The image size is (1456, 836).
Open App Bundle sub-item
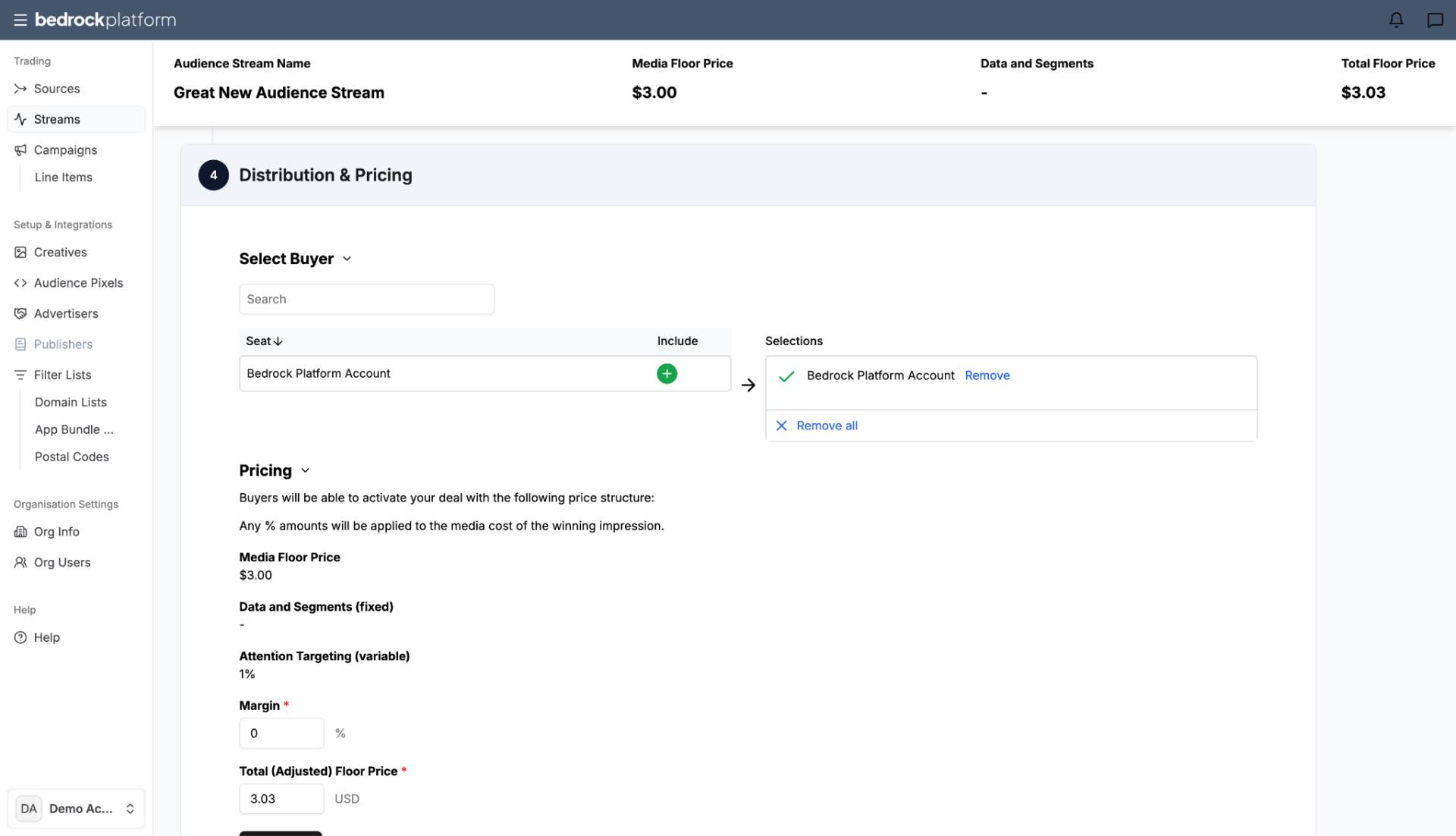click(74, 429)
